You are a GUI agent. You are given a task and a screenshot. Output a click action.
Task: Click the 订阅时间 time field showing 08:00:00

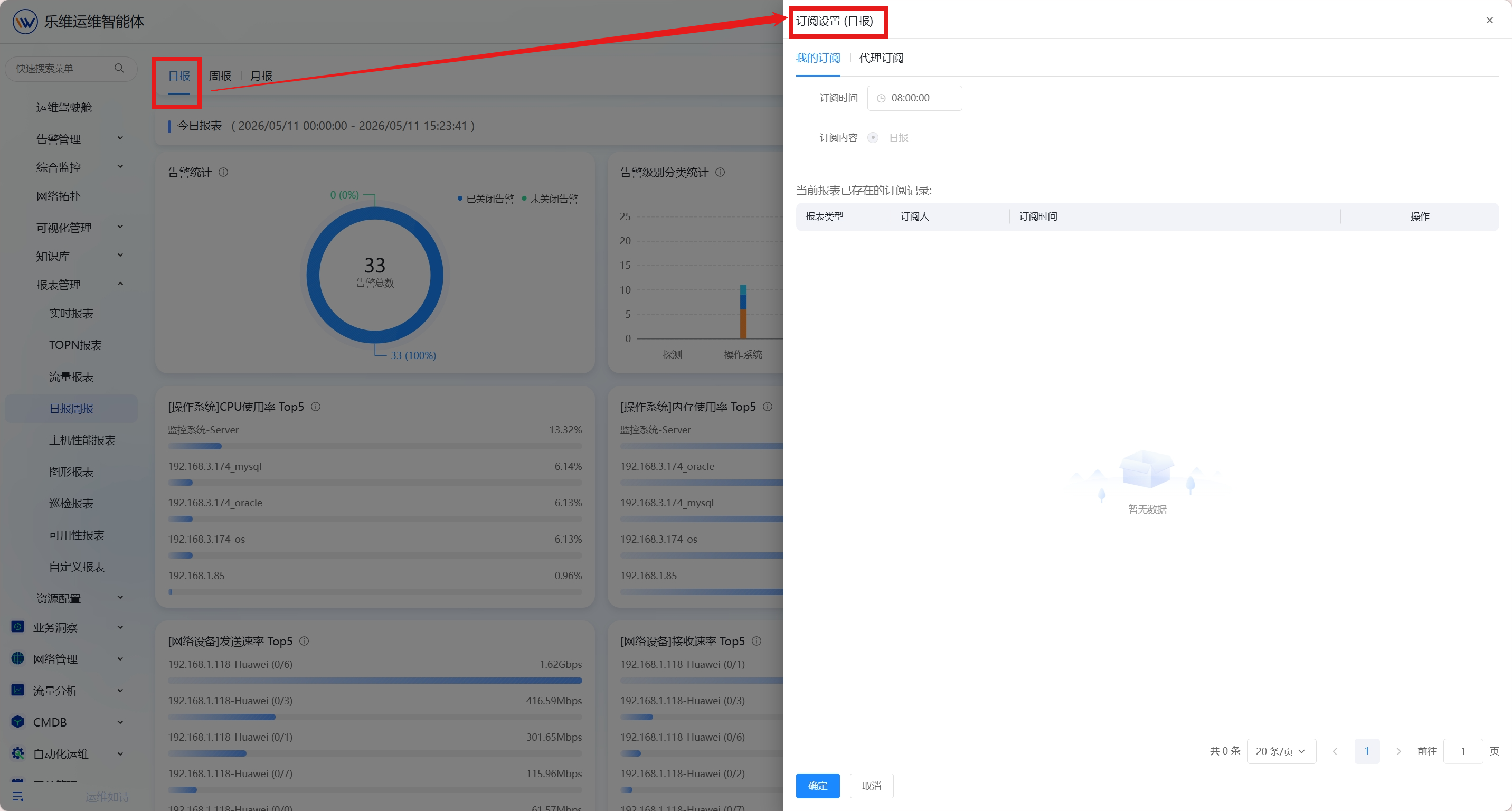click(914, 98)
